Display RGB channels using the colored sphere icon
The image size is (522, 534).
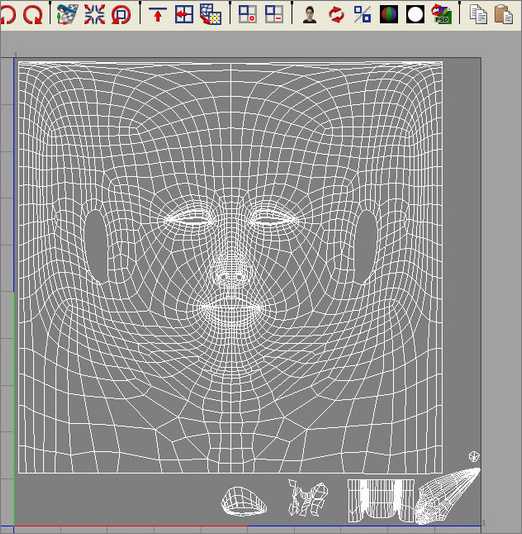point(389,15)
